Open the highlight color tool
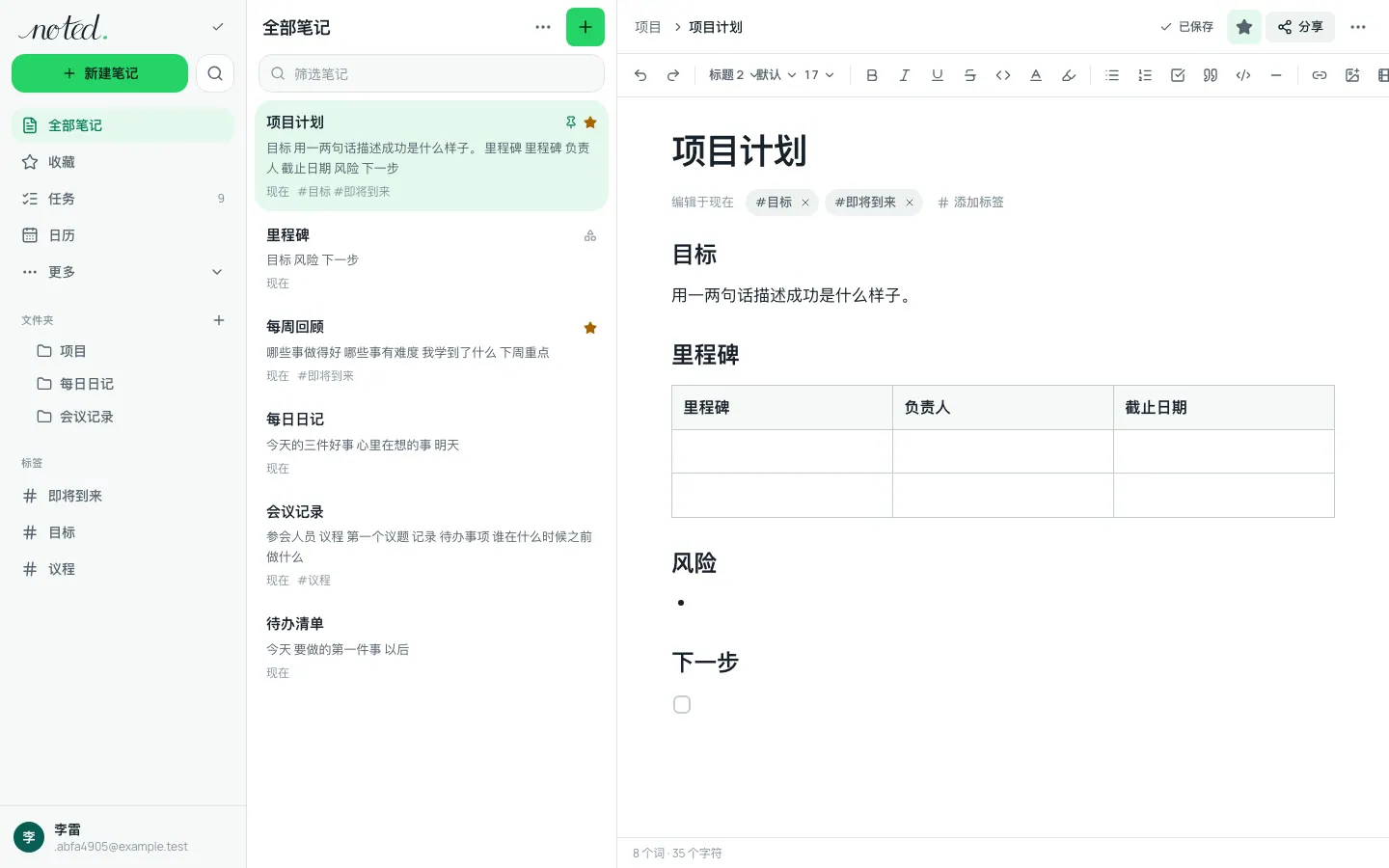 click(x=1069, y=75)
